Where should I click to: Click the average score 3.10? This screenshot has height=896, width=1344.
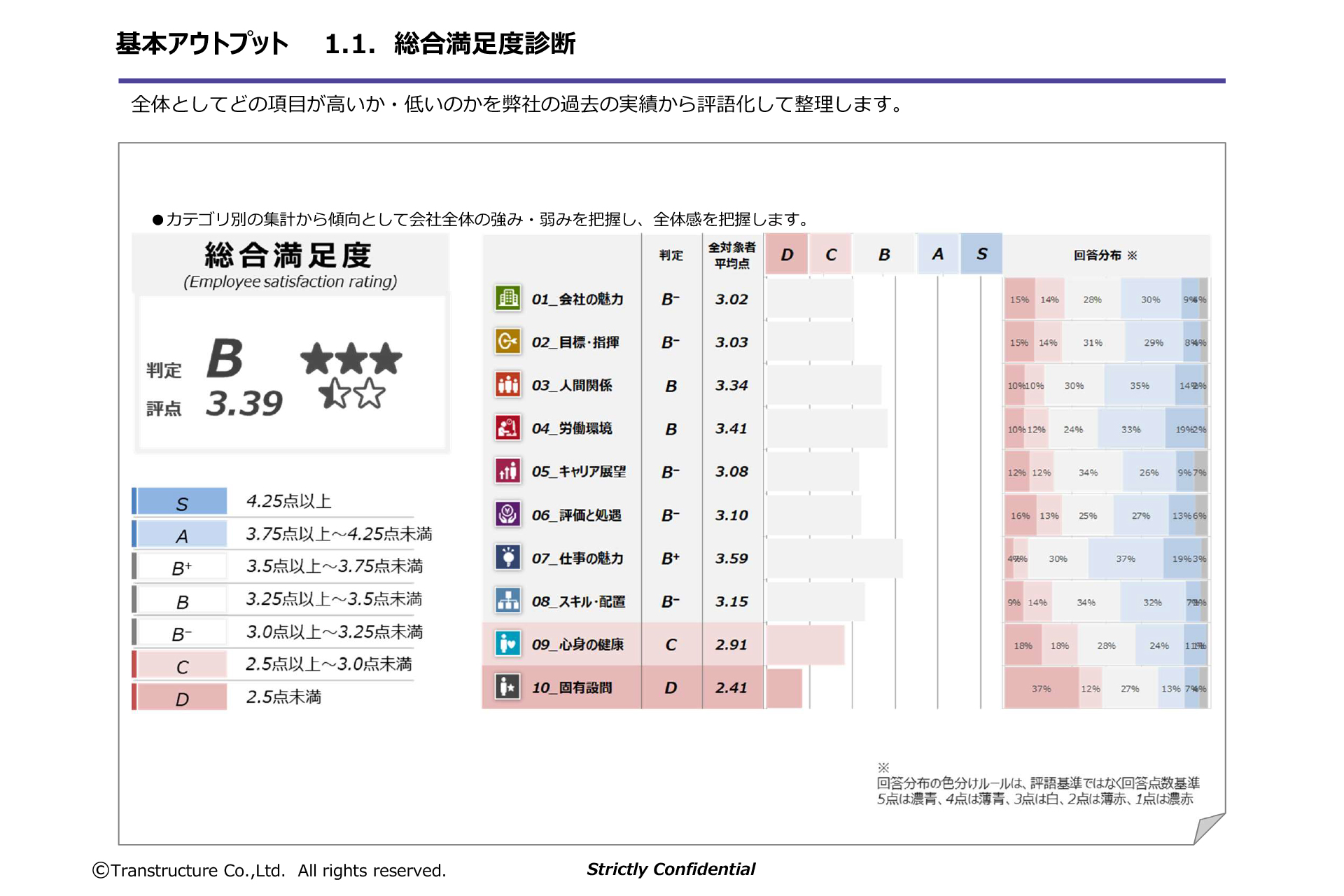click(x=731, y=515)
